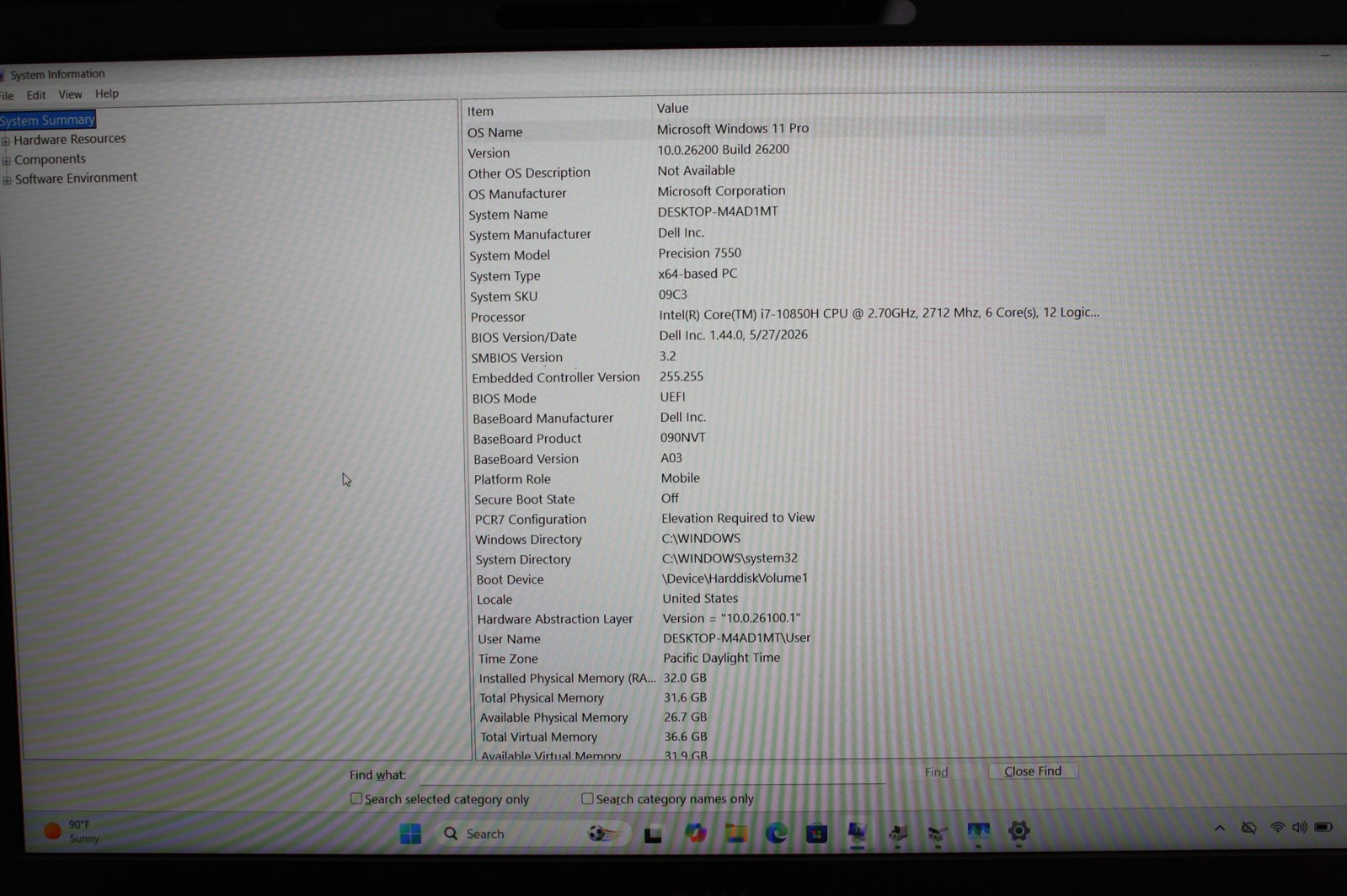Select the Boot Device row label
Image resolution: width=1347 pixels, height=896 pixels.
(x=510, y=579)
